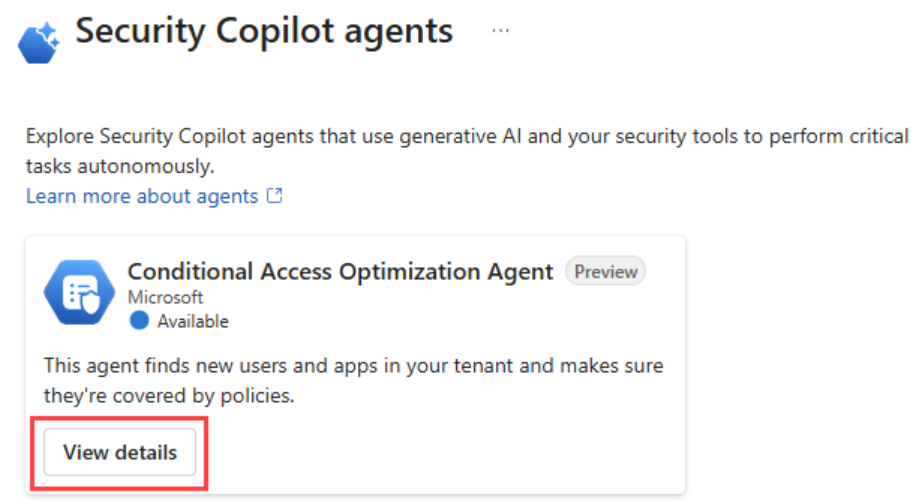Screen dimensions: 916x504
Task: Click the external link icon beside Learn more
Action: pos(274,196)
